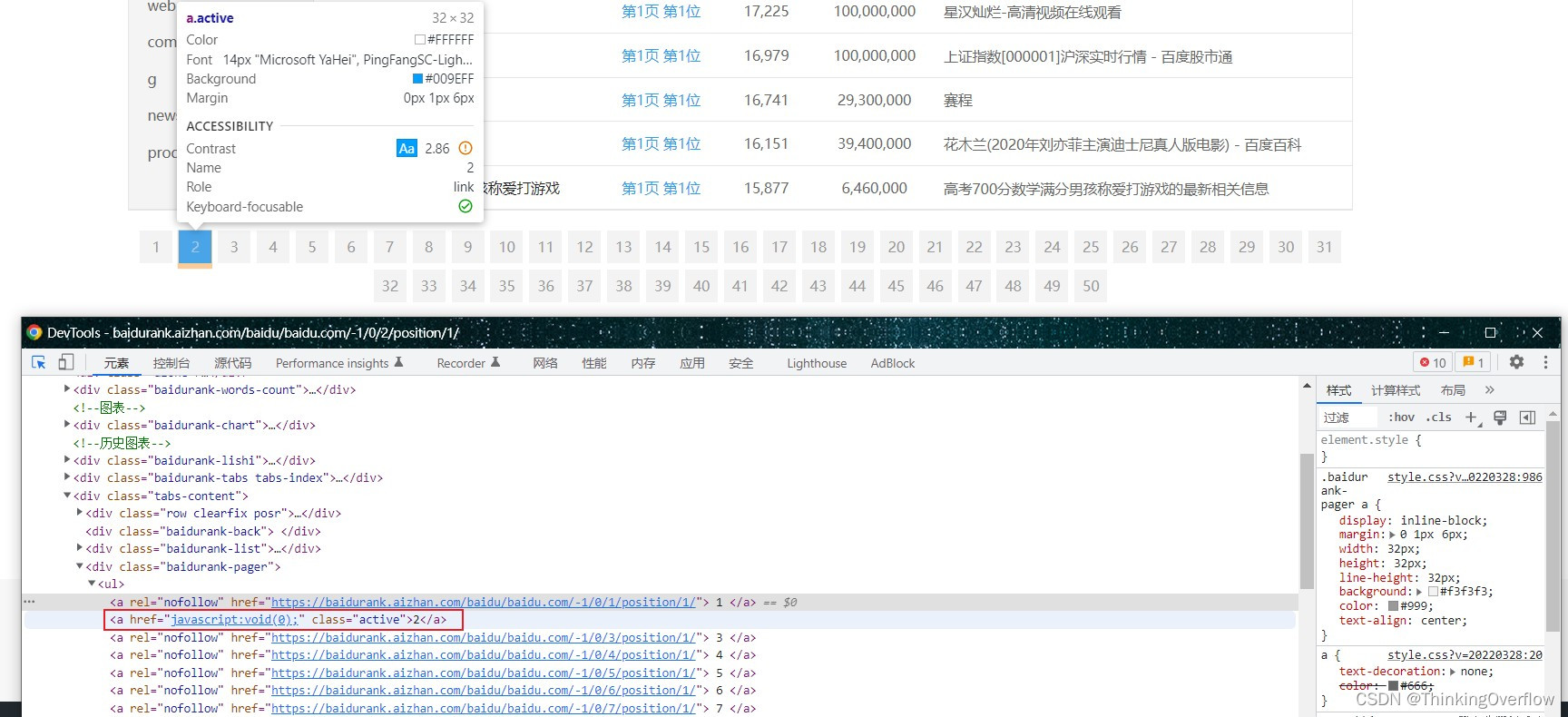Open the 安全 Security tab
This screenshot has width=1568, height=717.
point(741,363)
